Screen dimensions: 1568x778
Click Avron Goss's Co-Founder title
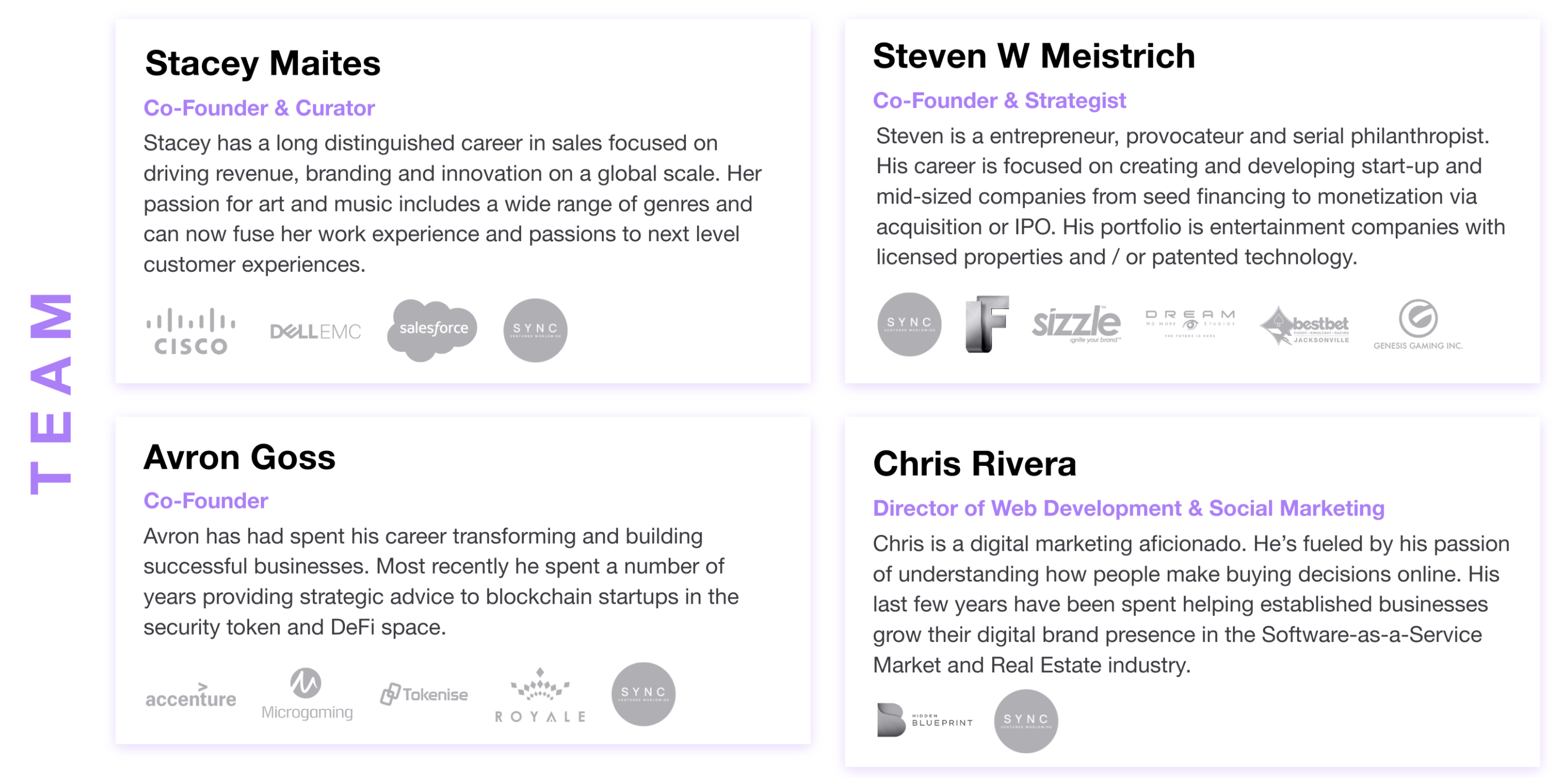(206, 501)
